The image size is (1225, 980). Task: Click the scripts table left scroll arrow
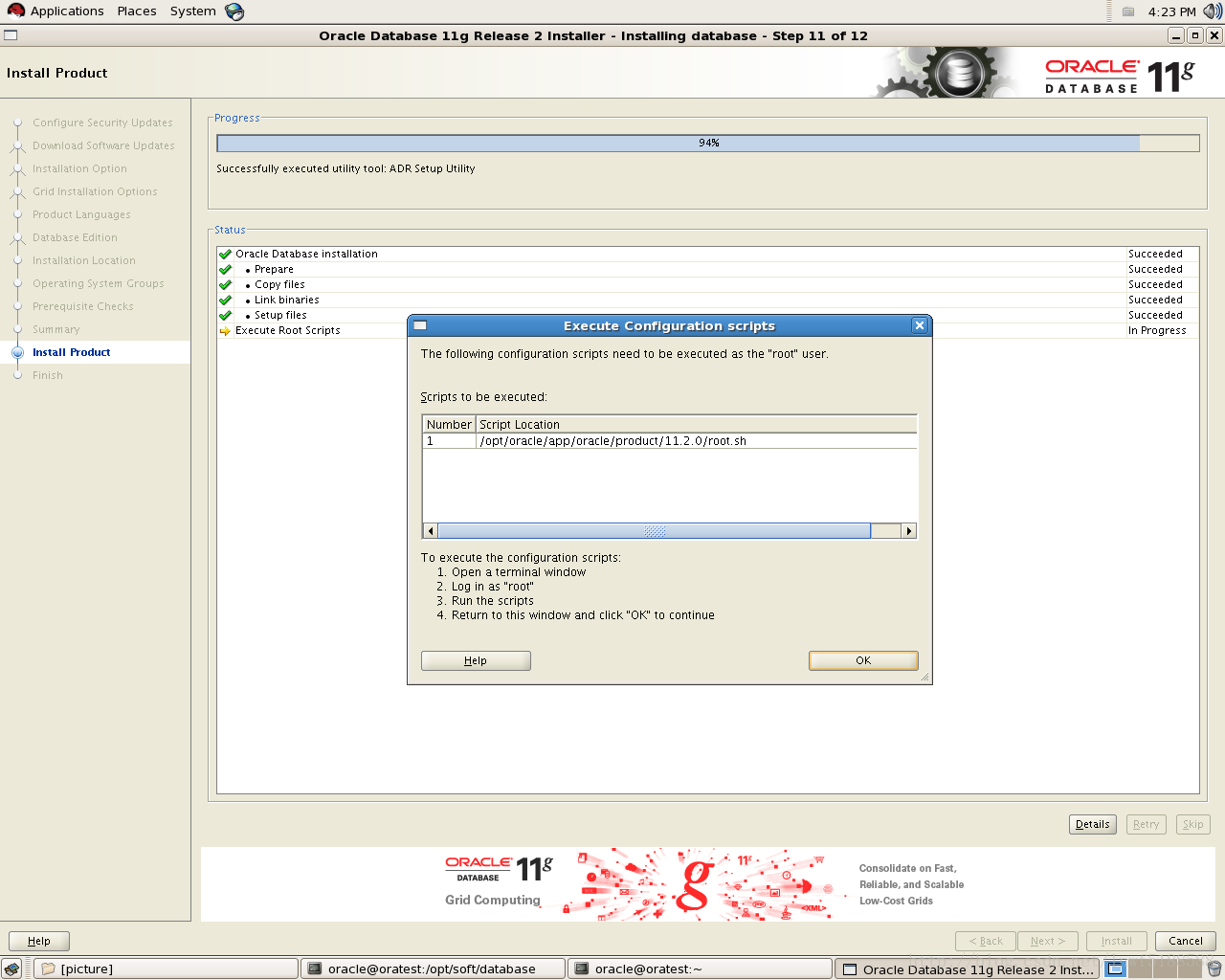click(431, 531)
